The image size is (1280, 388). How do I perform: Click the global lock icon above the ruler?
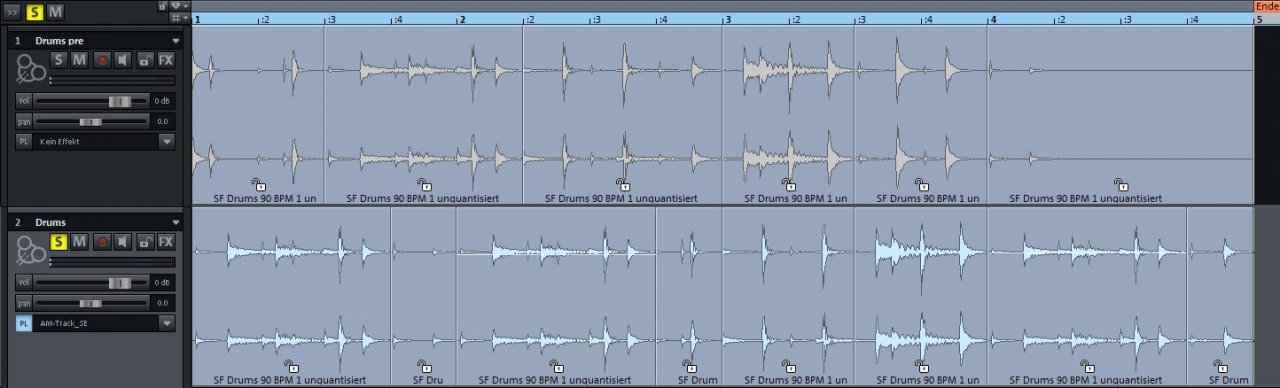coord(163,6)
